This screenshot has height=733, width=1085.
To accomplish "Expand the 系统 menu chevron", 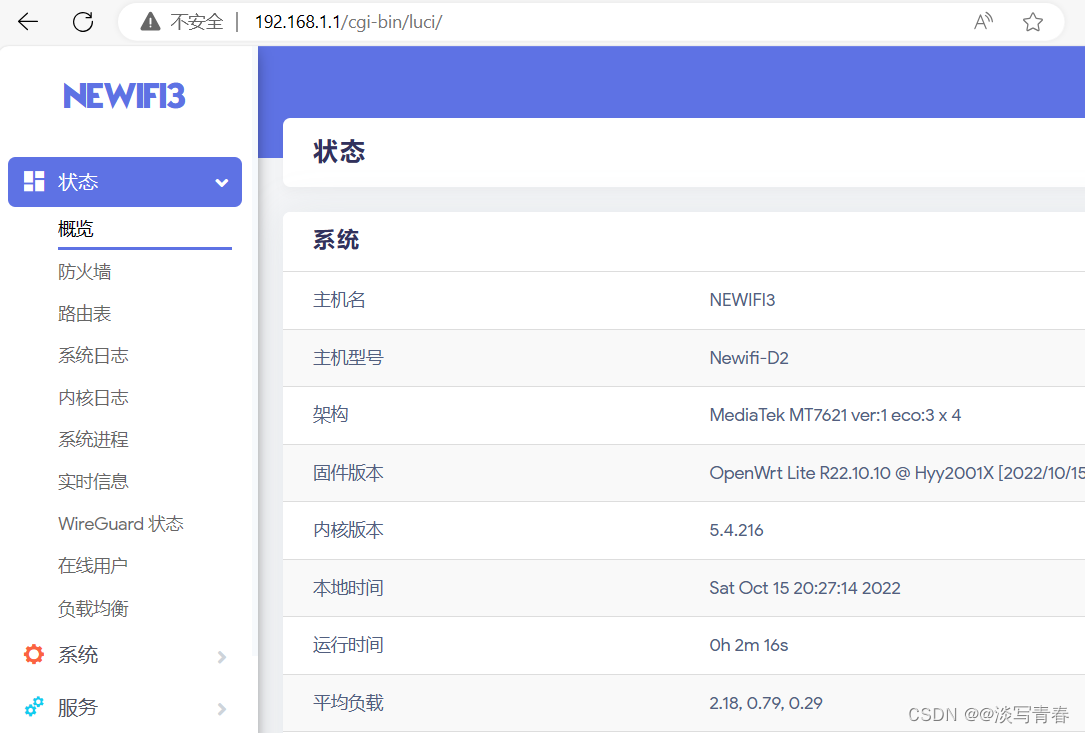I will (222, 657).
